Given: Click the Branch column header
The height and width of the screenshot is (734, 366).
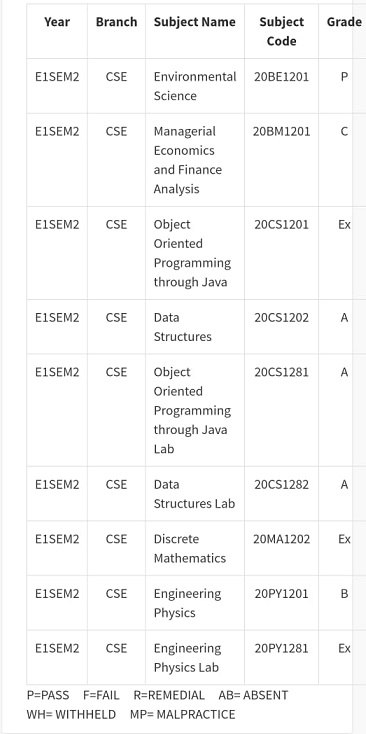Looking at the screenshot, I should click(x=117, y=22).
